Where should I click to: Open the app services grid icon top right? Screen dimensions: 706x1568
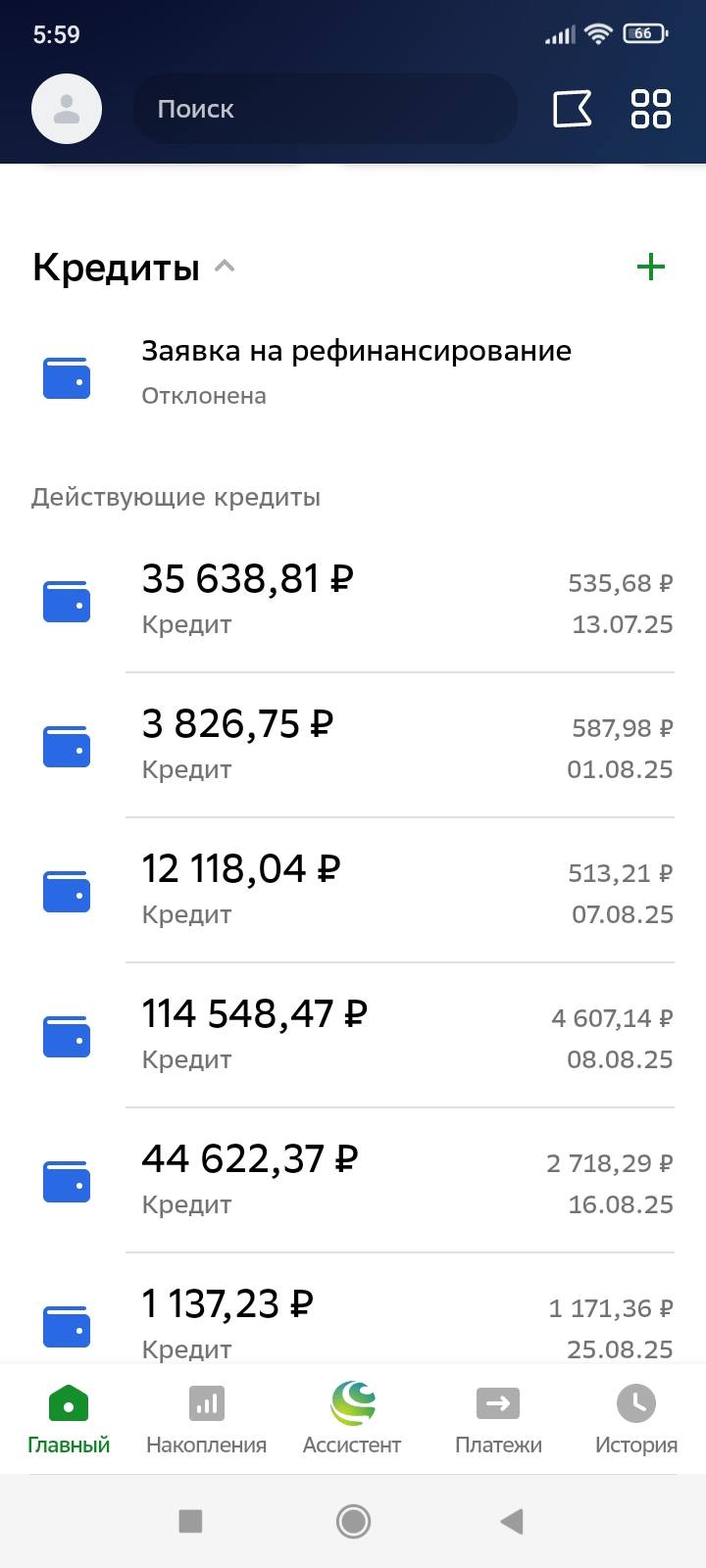650,109
